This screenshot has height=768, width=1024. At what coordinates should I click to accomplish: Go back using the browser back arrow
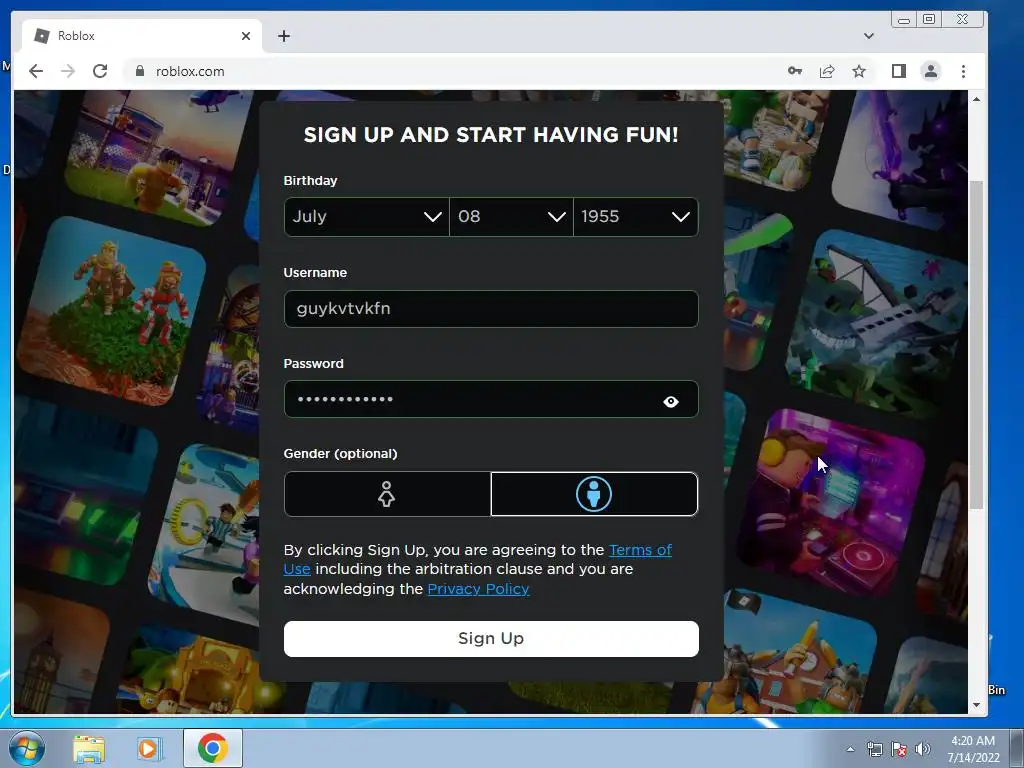[36, 71]
